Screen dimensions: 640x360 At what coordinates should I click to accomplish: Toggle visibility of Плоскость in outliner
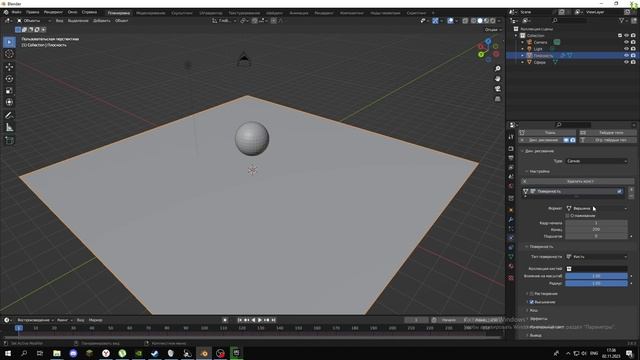pos(627,55)
